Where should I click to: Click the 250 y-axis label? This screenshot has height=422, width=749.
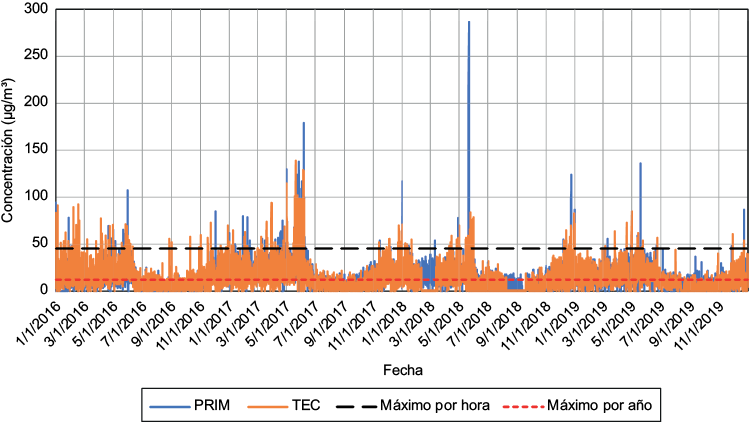point(36,56)
